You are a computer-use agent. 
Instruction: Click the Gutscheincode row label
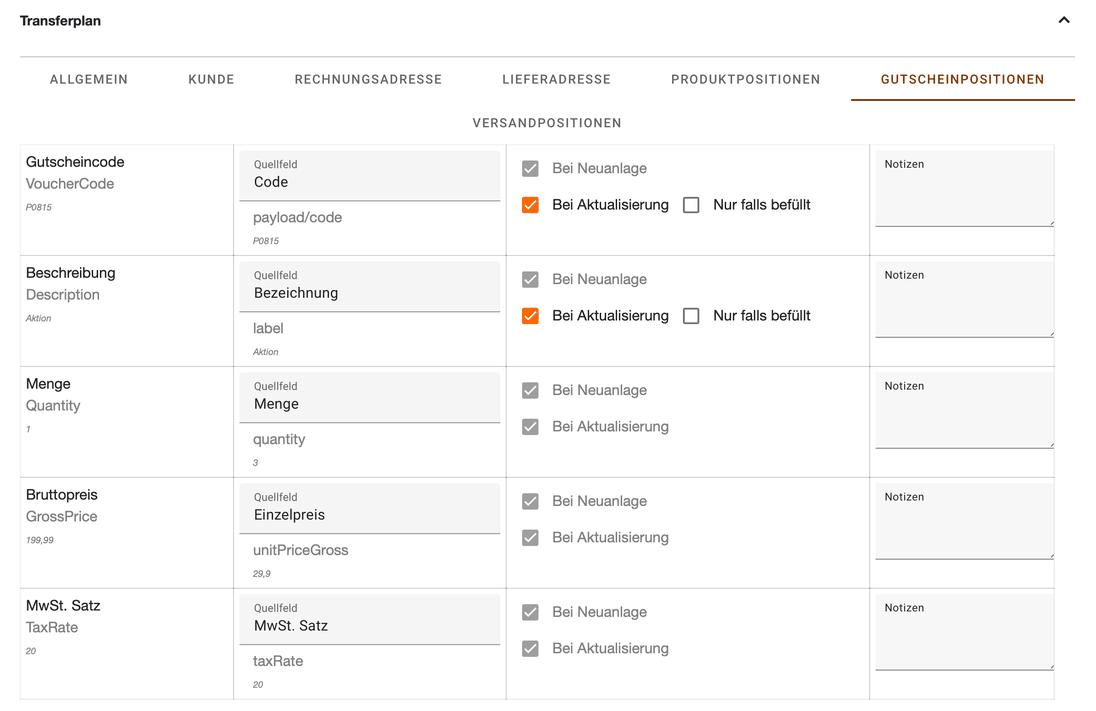[75, 162]
